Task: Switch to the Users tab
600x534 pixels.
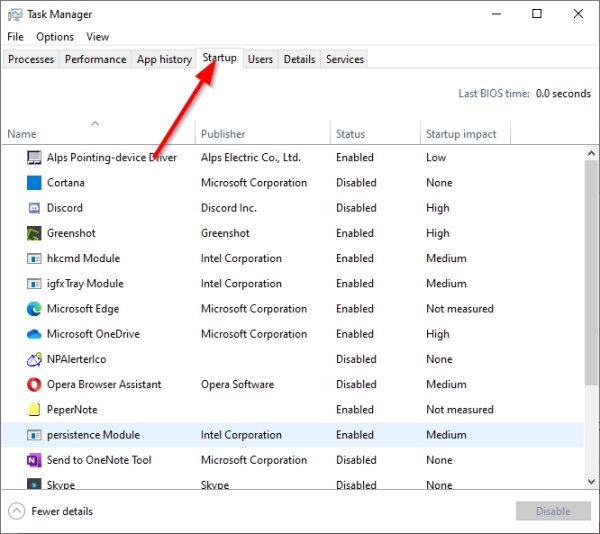Action: point(260,59)
